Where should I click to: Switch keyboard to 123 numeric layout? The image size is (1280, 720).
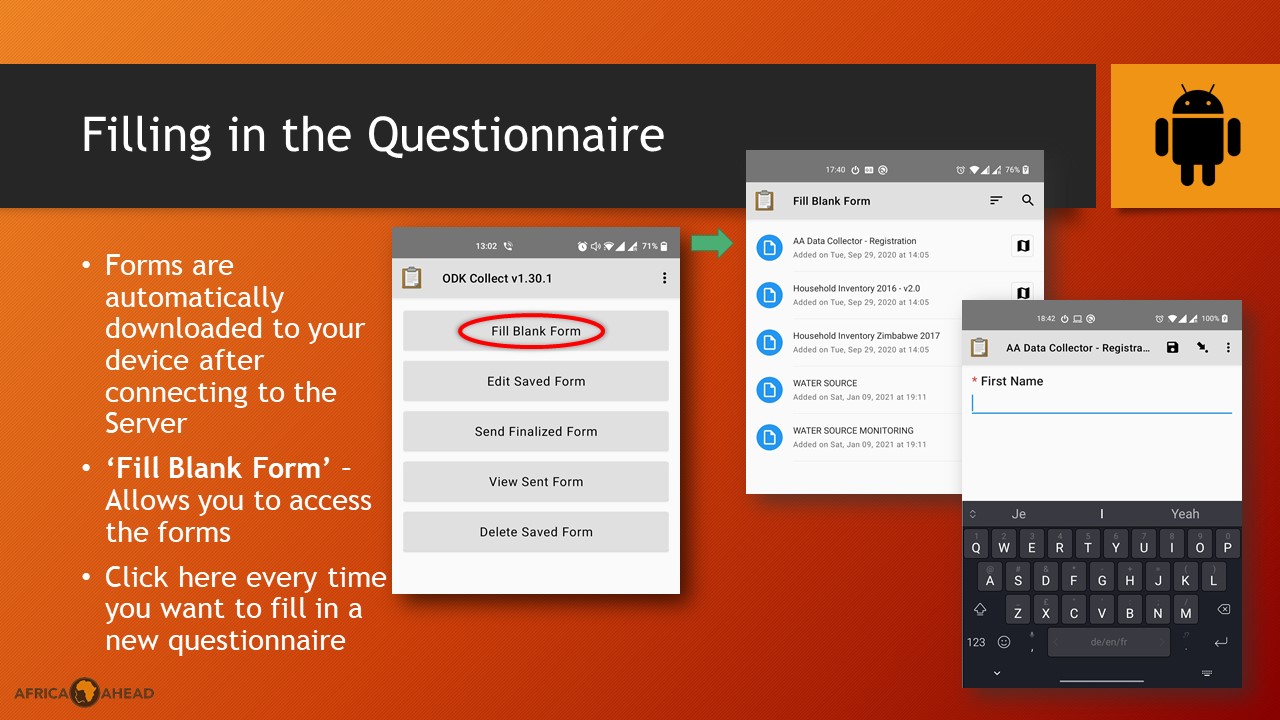pos(976,642)
